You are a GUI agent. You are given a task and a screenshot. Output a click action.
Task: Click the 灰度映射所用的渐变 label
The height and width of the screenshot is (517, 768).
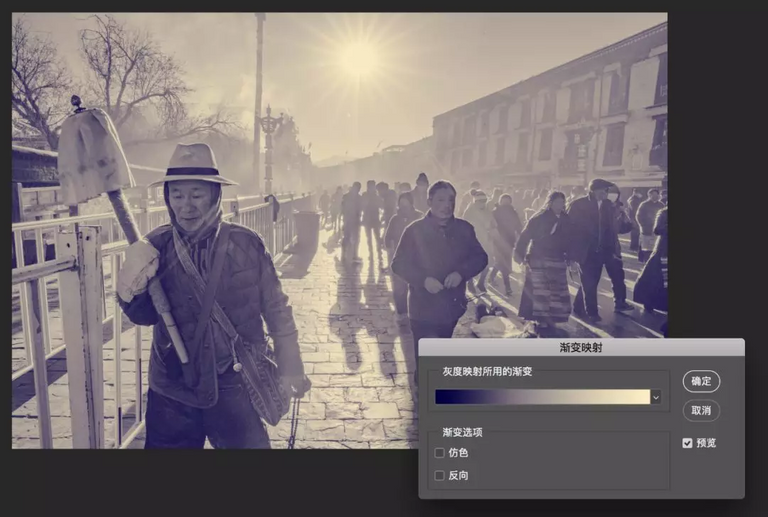[487, 372]
